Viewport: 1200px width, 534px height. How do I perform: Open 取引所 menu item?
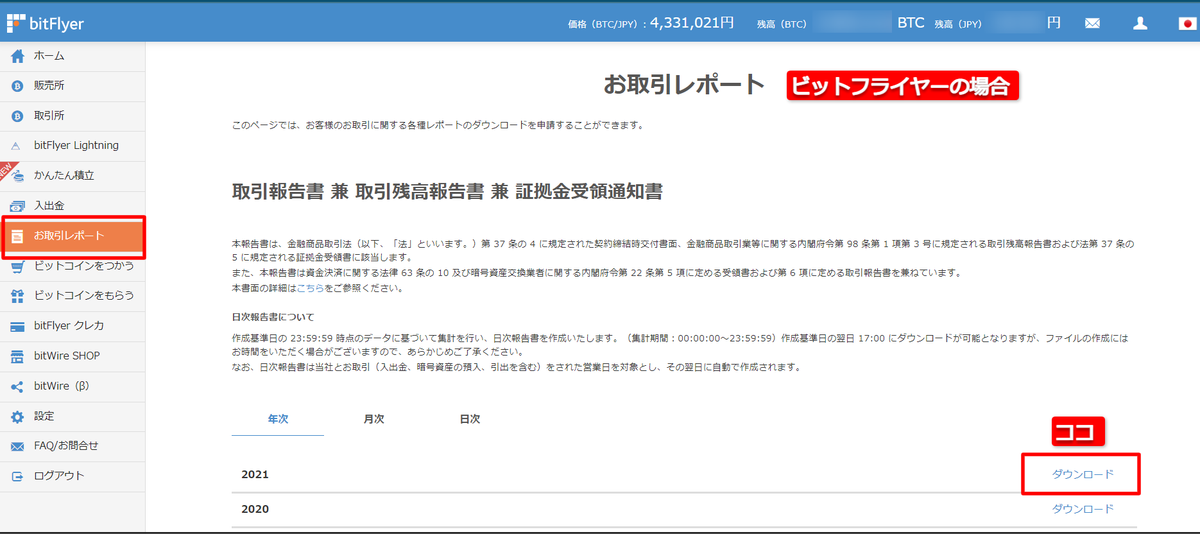click(x=49, y=116)
